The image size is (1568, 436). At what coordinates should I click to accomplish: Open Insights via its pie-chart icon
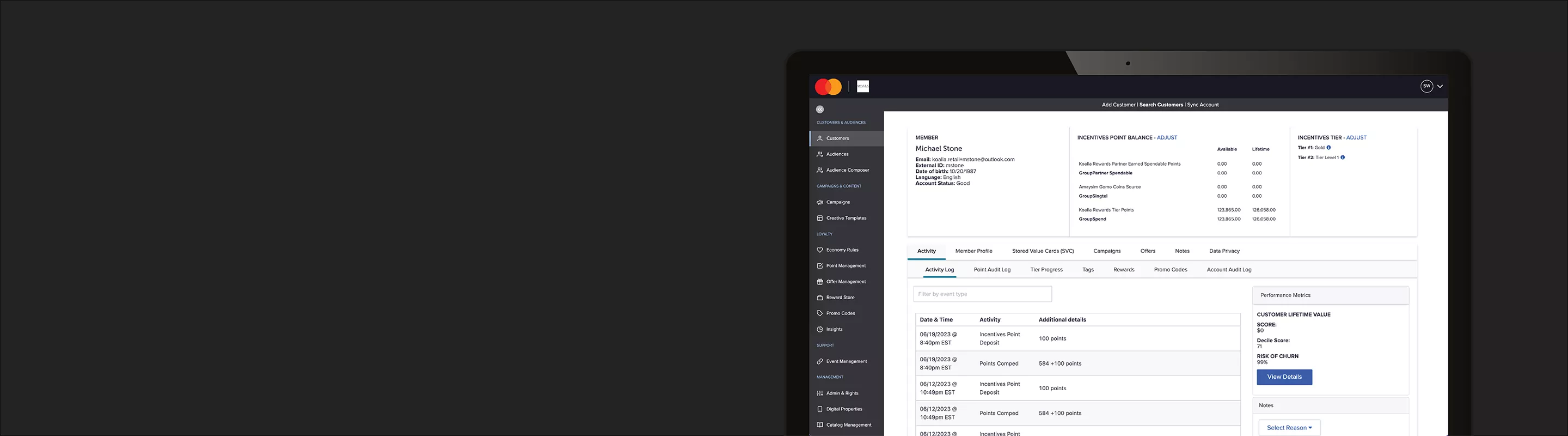pyautogui.click(x=820, y=329)
